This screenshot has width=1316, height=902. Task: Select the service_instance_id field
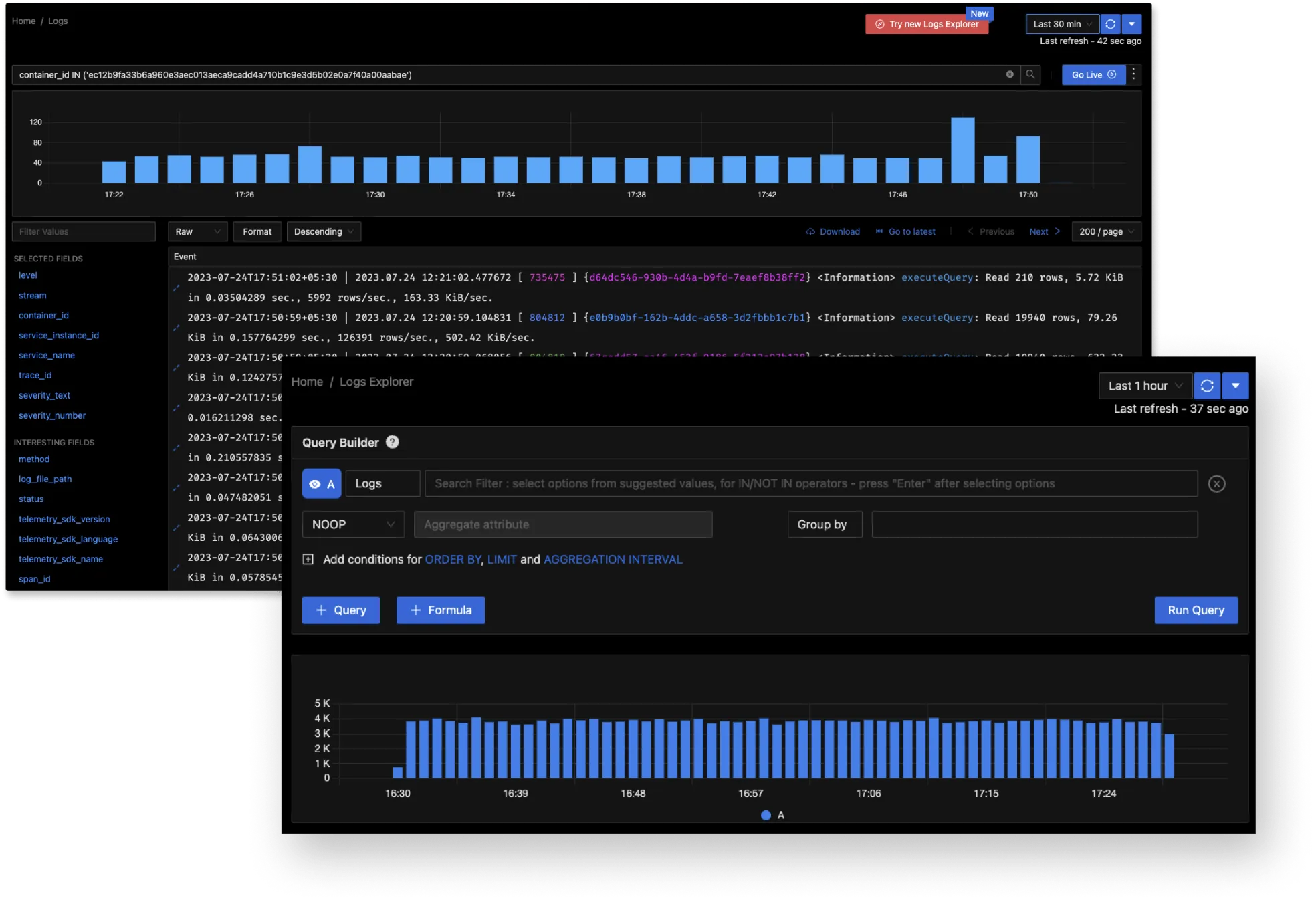point(59,336)
